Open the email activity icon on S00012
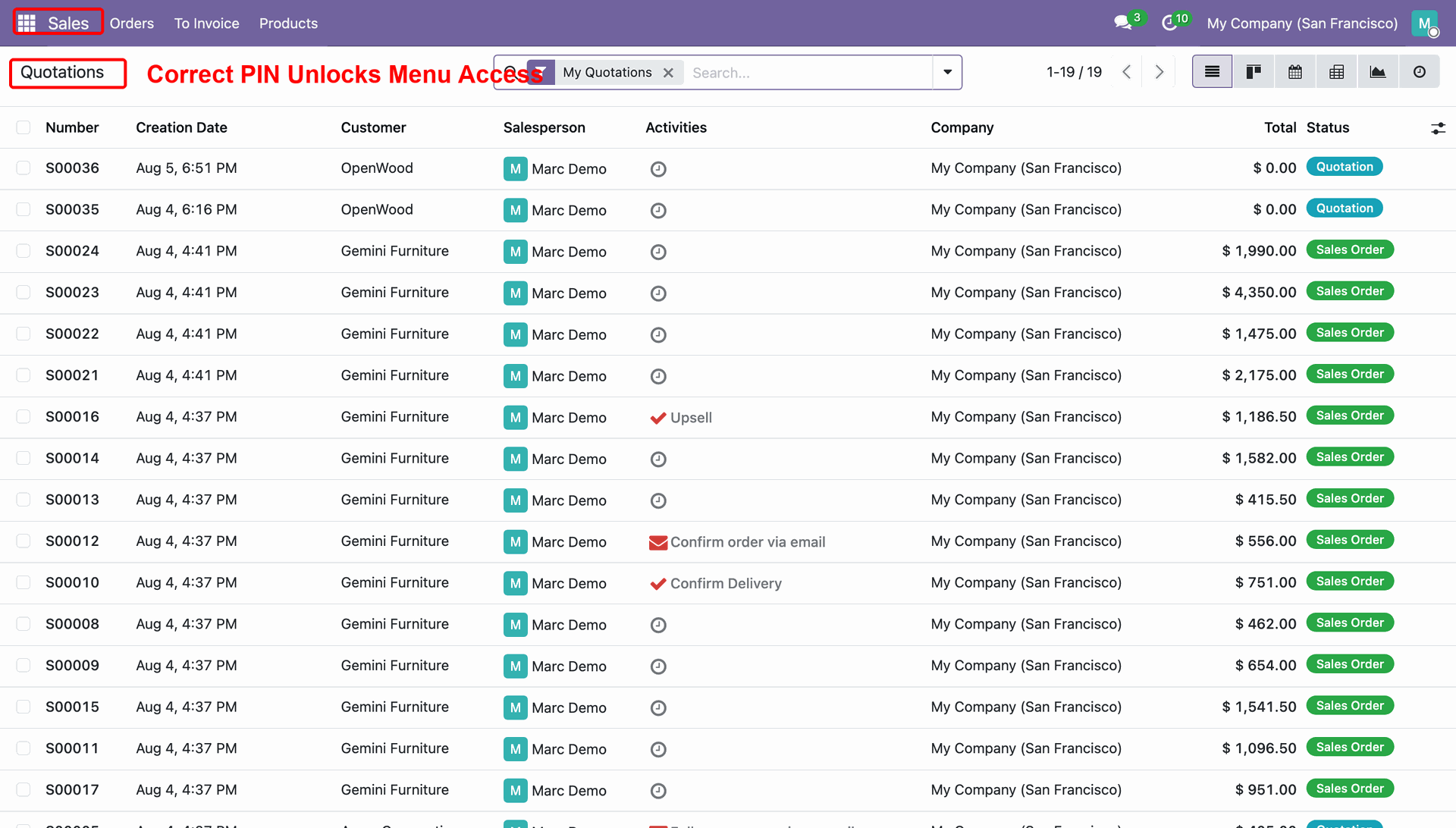The image size is (1456, 828). (658, 542)
